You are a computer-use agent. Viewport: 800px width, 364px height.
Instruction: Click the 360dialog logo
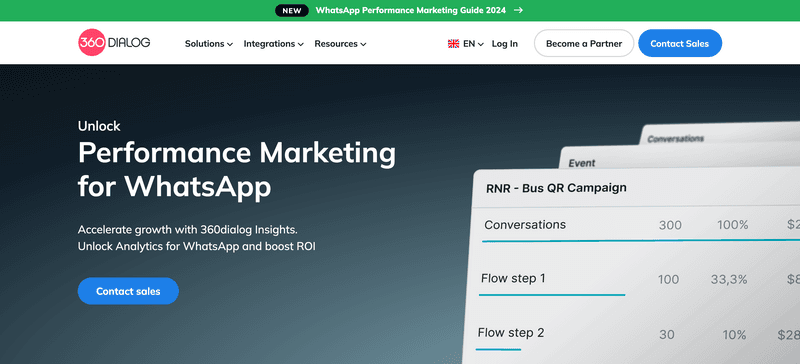(114, 42)
